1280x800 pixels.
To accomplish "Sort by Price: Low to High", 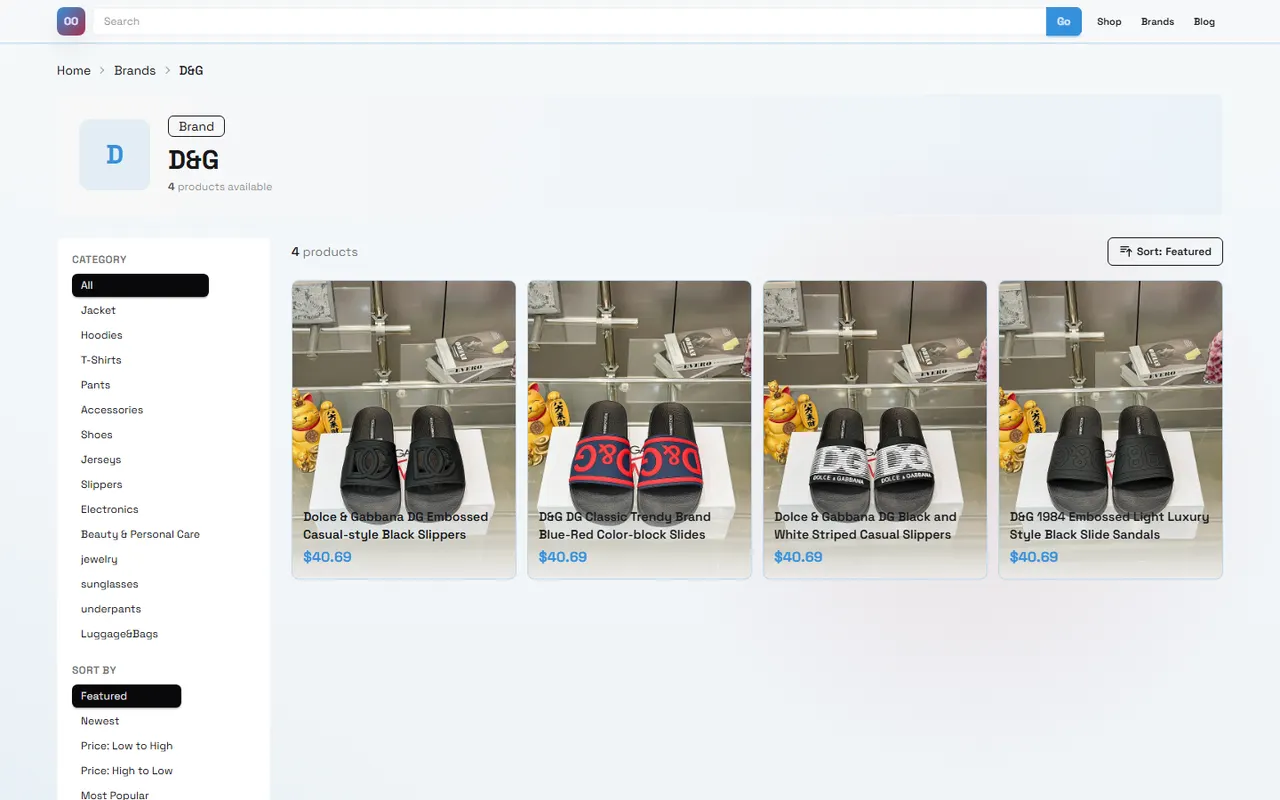I will (x=126, y=746).
